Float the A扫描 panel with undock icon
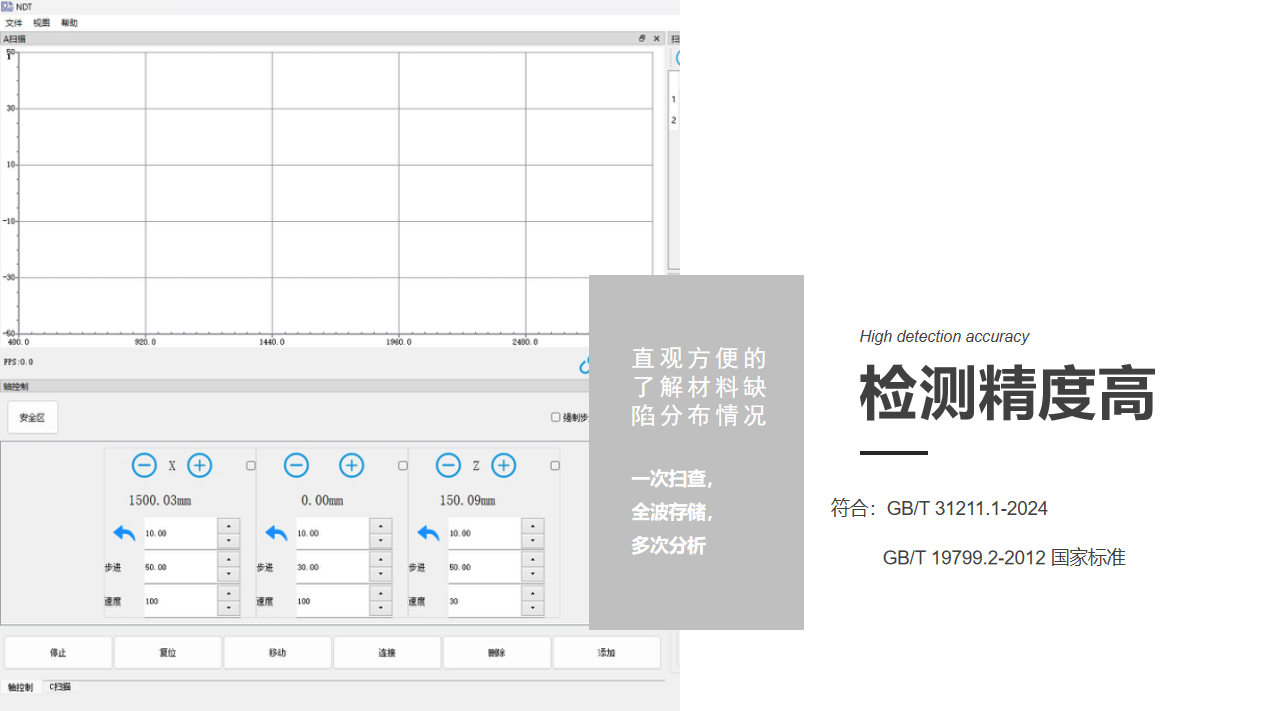 click(x=642, y=39)
